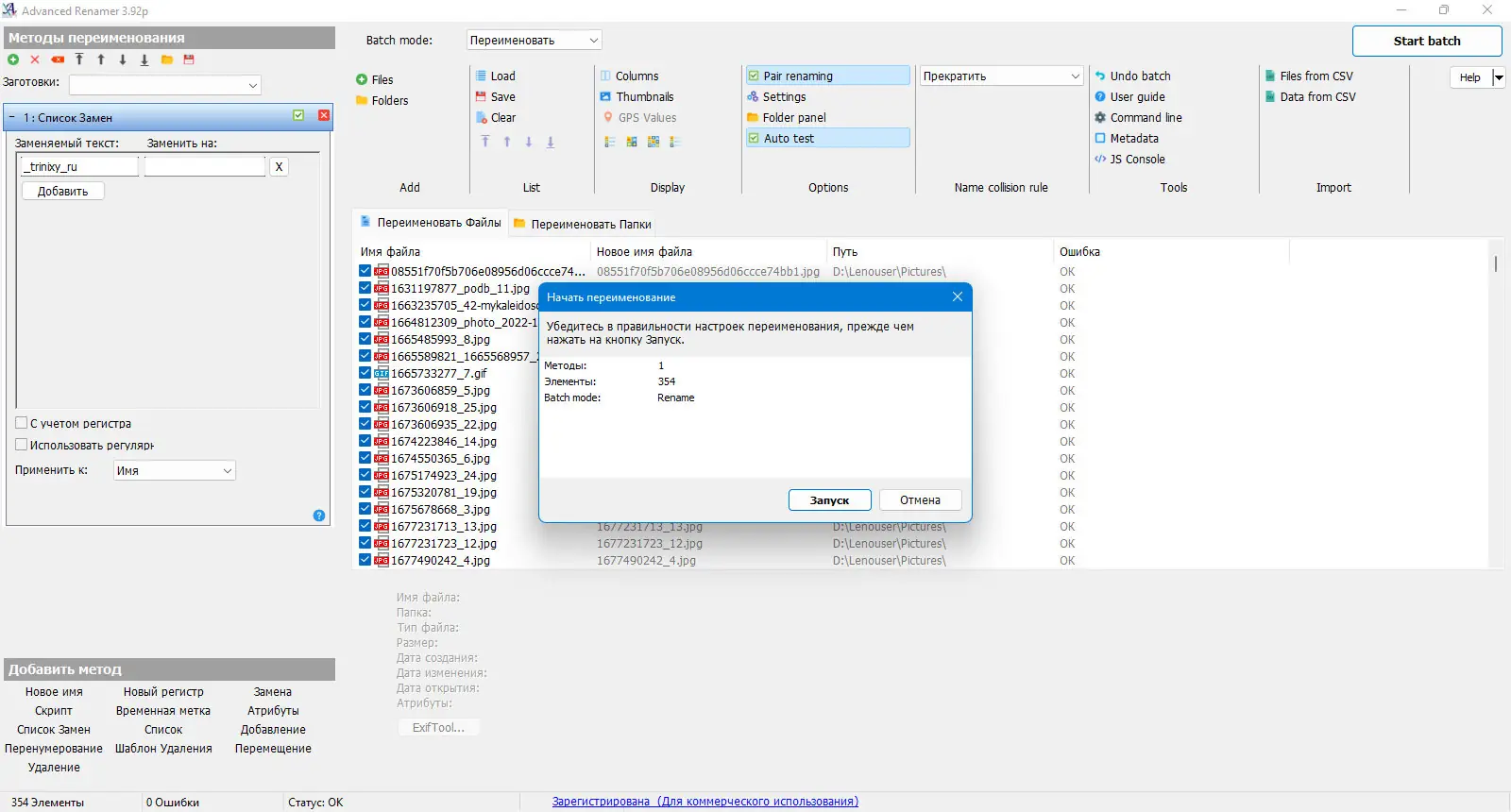
Task: Open the Command line tool
Action: point(1138,118)
